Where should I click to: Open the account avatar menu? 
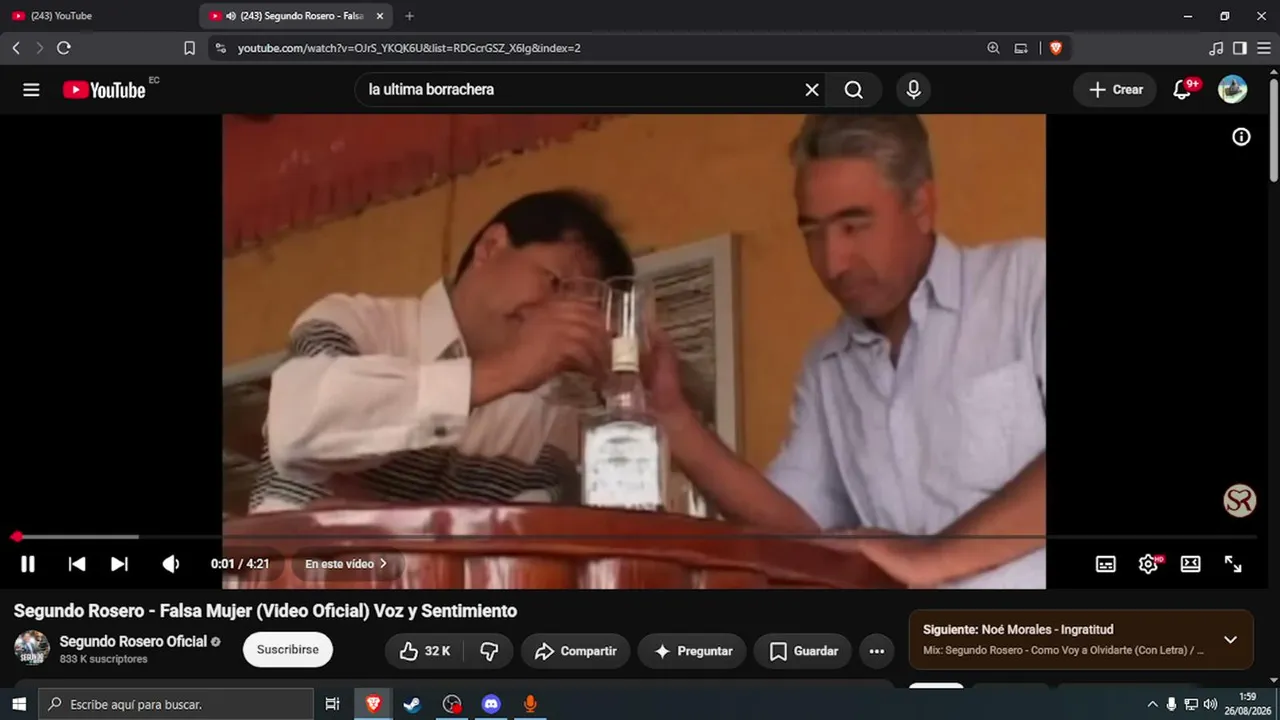pos(1232,90)
